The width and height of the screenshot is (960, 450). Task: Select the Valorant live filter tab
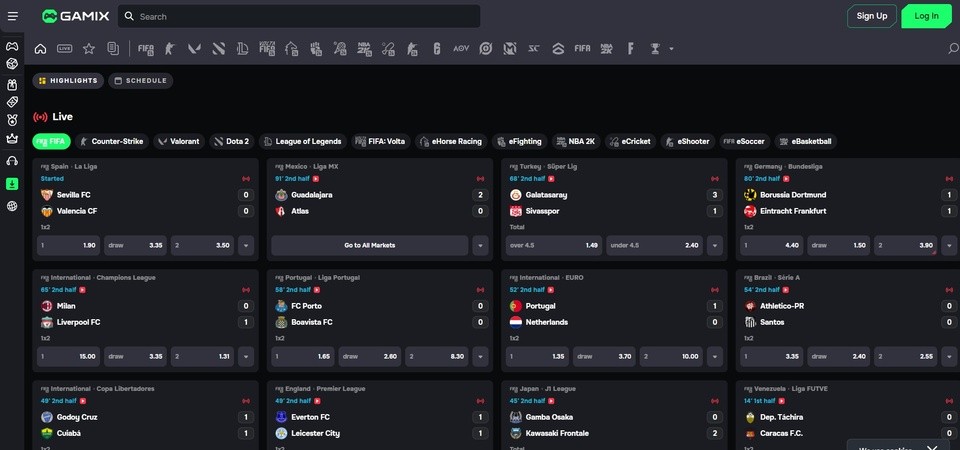coord(179,141)
